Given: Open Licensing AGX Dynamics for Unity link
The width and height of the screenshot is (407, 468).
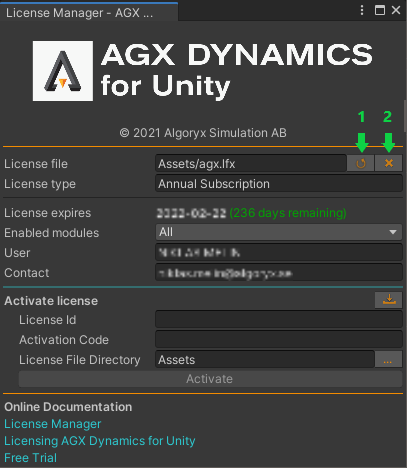Looking at the screenshot, I should pos(100,441).
